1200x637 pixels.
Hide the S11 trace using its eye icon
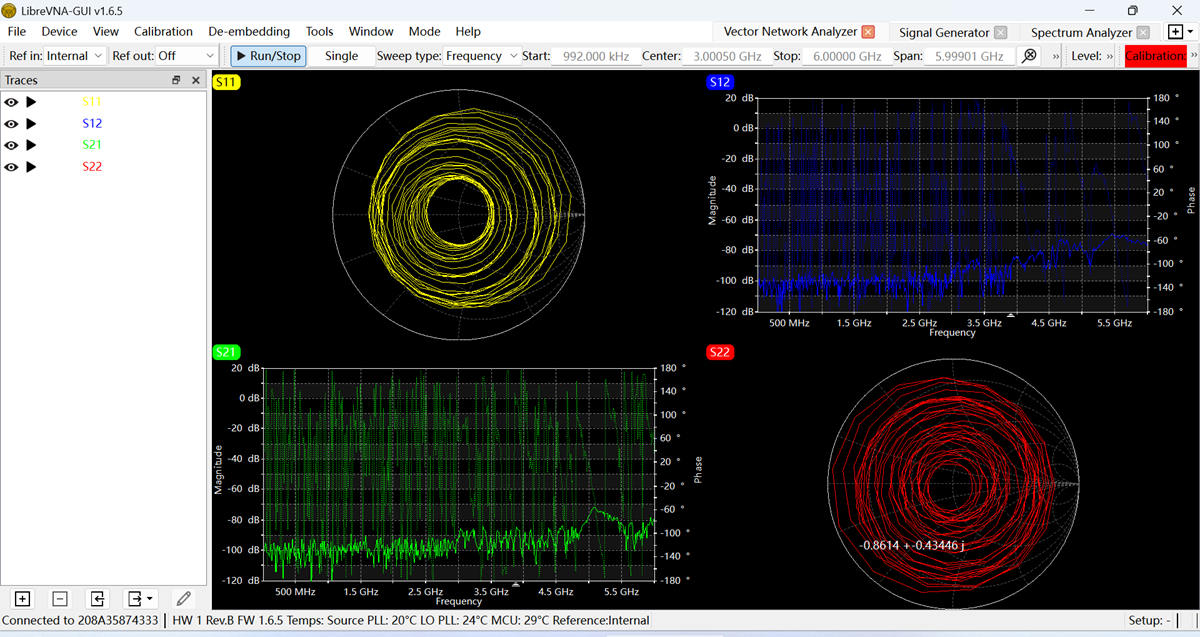click(12, 102)
